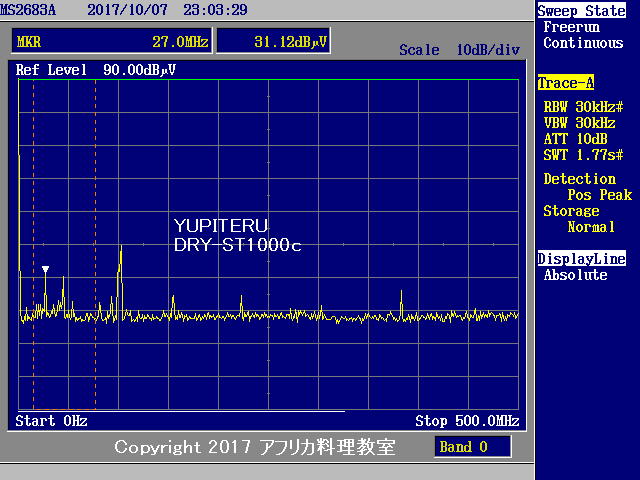Click the 31.12dBµV marker level readout

point(273,41)
